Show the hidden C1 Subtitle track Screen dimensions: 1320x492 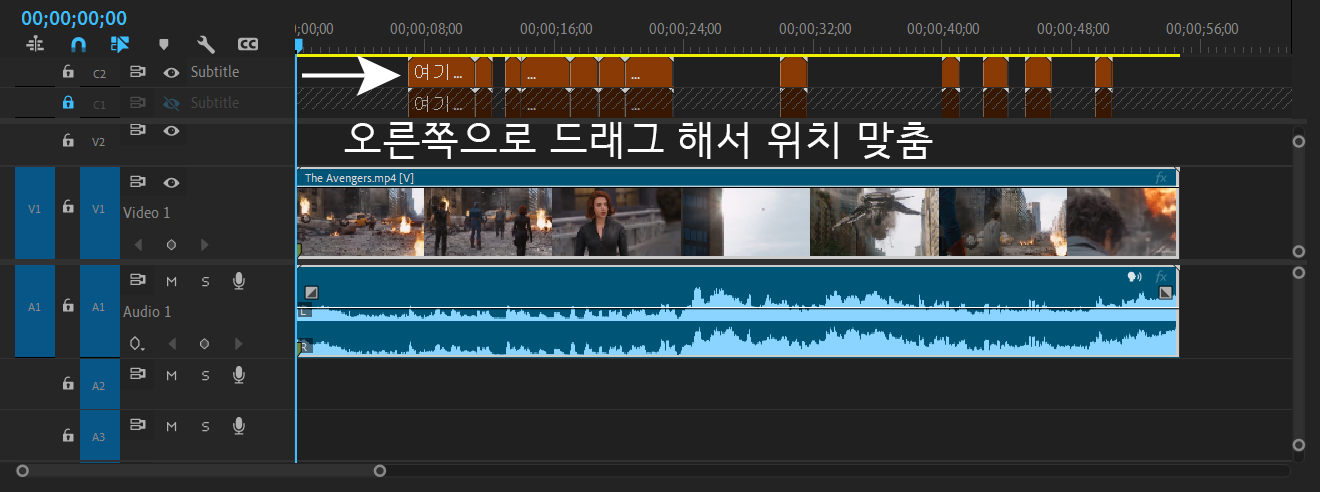(171, 103)
